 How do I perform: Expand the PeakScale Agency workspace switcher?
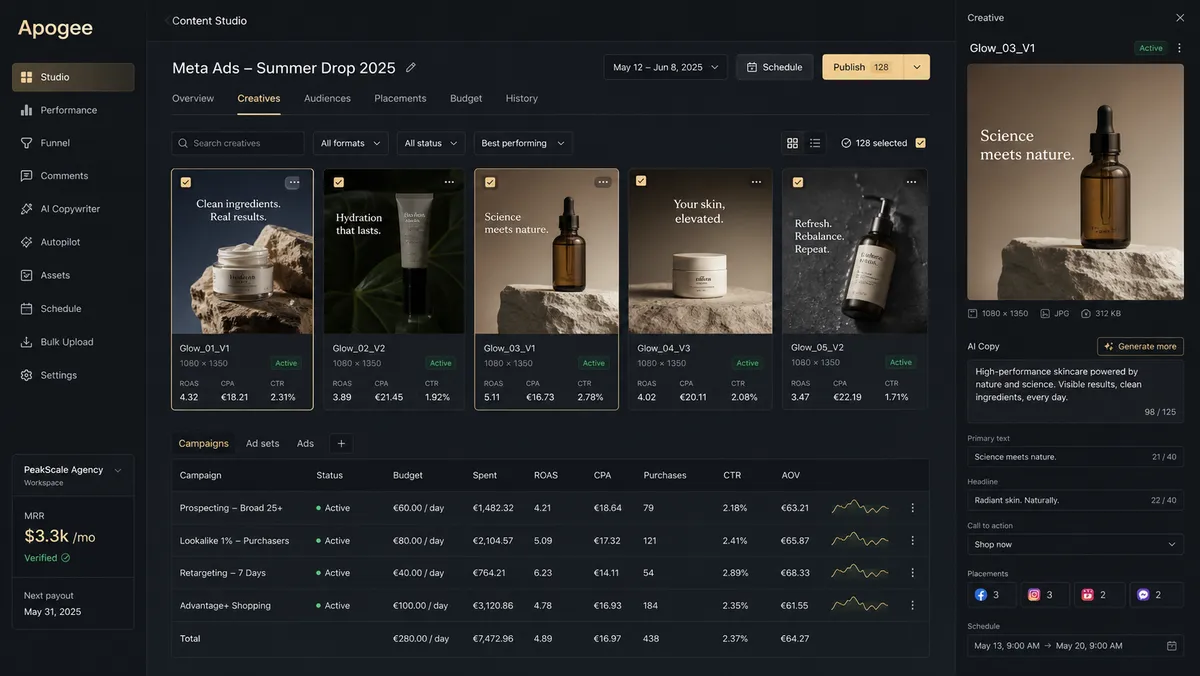(73, 475)
